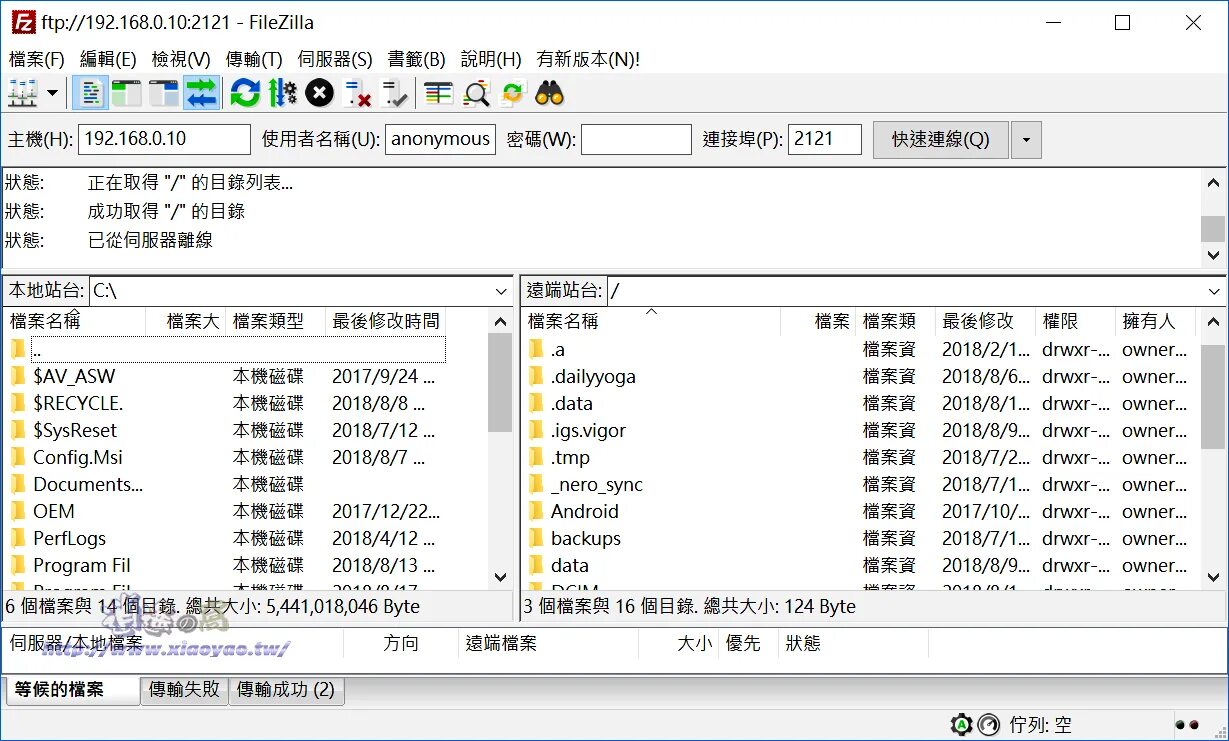Click the transfer type Auto status icon
Screen dimensions: 1229x741
coord(961,725)
